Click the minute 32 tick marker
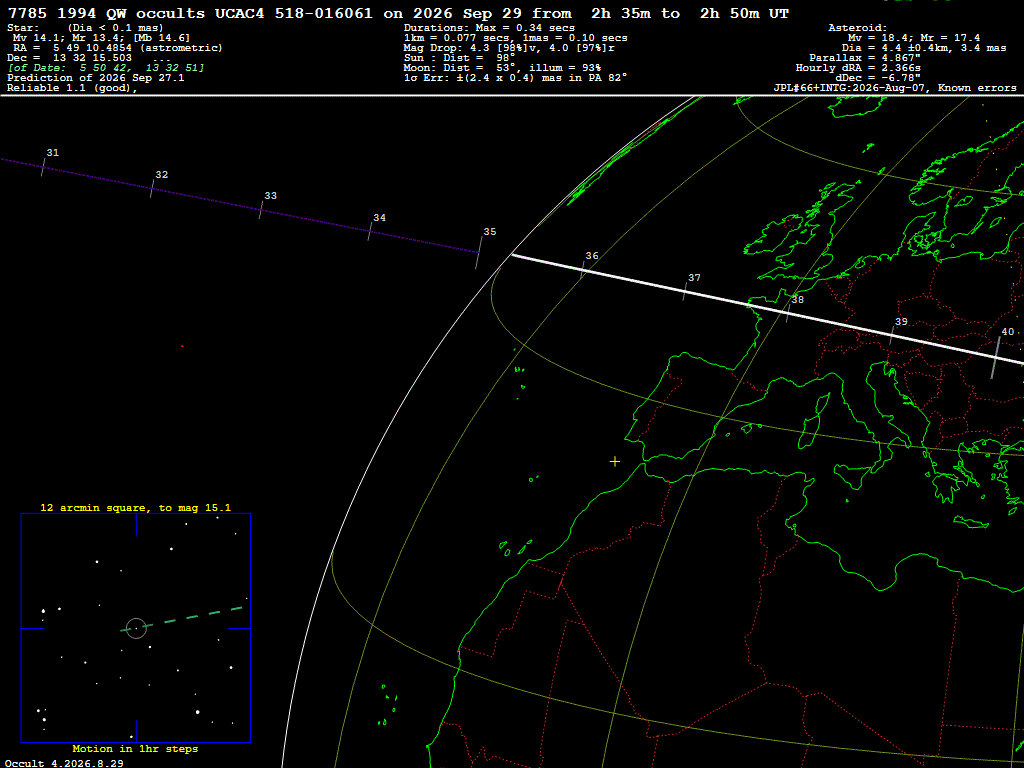Viewport: 1024px width, 768px height. pyautogui.click(x=152, y=189)
